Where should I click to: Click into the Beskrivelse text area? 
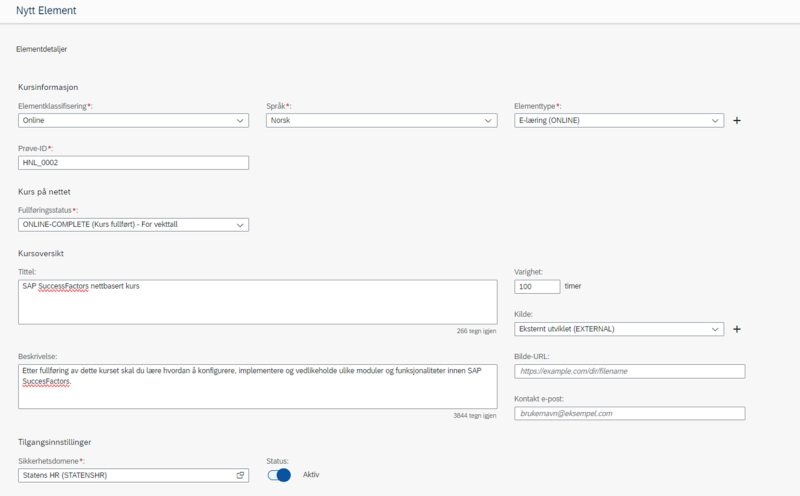[x=258, y=386]
